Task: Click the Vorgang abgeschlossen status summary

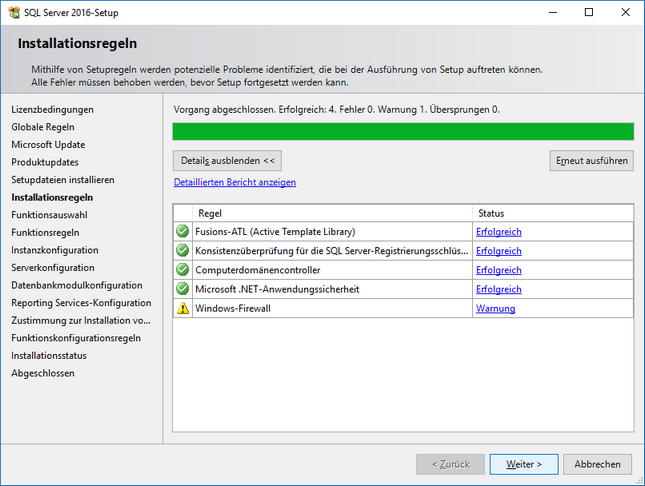Action: (x=336, y=109)
